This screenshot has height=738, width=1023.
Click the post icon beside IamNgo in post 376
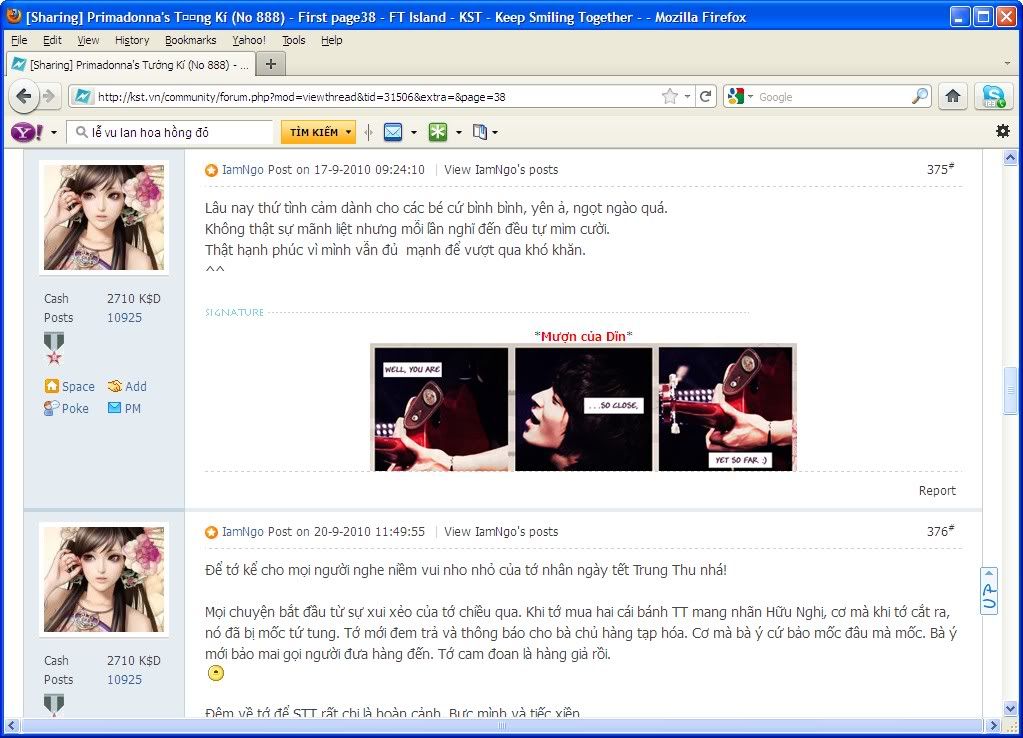click(x=211, y=532)
